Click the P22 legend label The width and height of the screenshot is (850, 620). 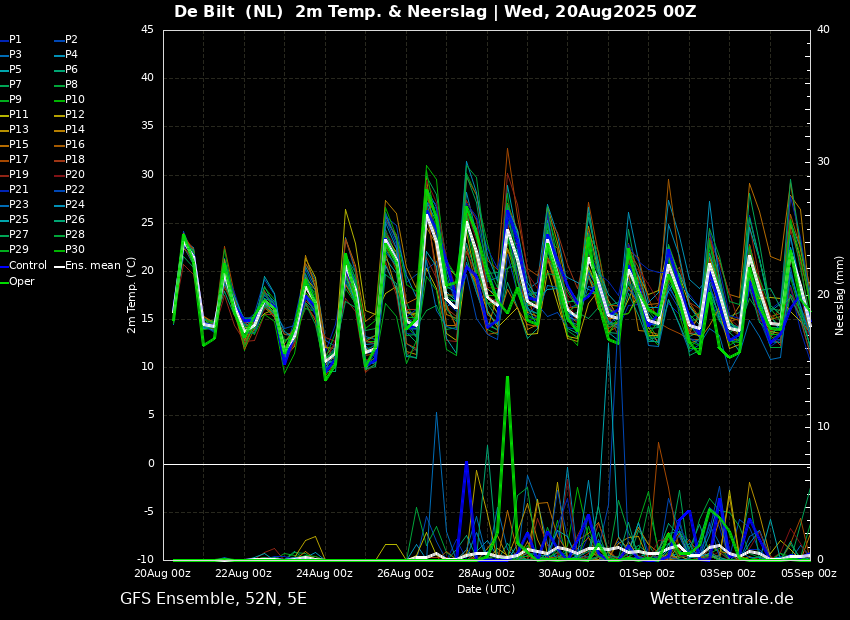click(x=75, y=189)
